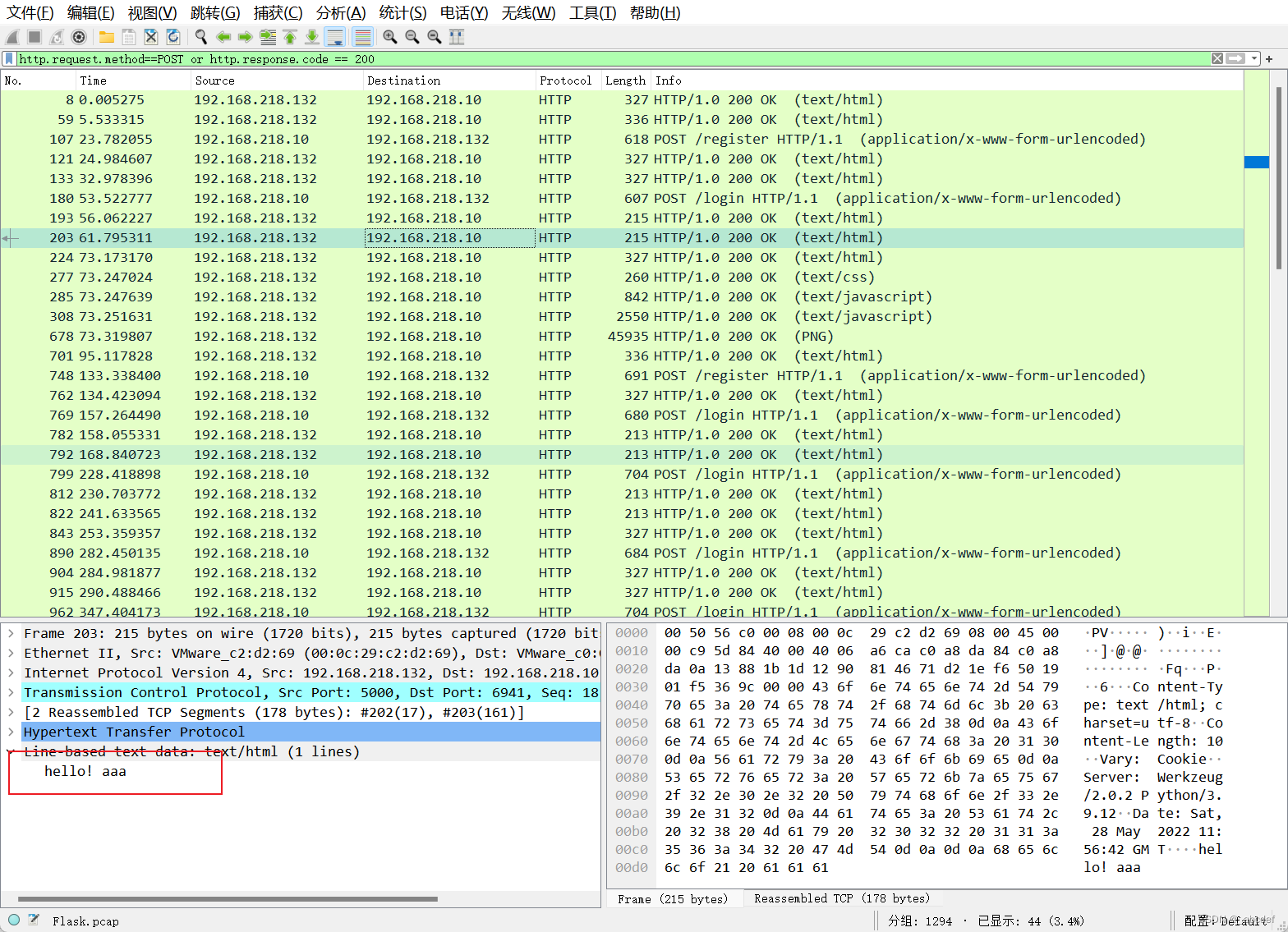The image size is (1288, 932).
Task: Open the 电话(Y) menu
Action: (x=464, y=12)
